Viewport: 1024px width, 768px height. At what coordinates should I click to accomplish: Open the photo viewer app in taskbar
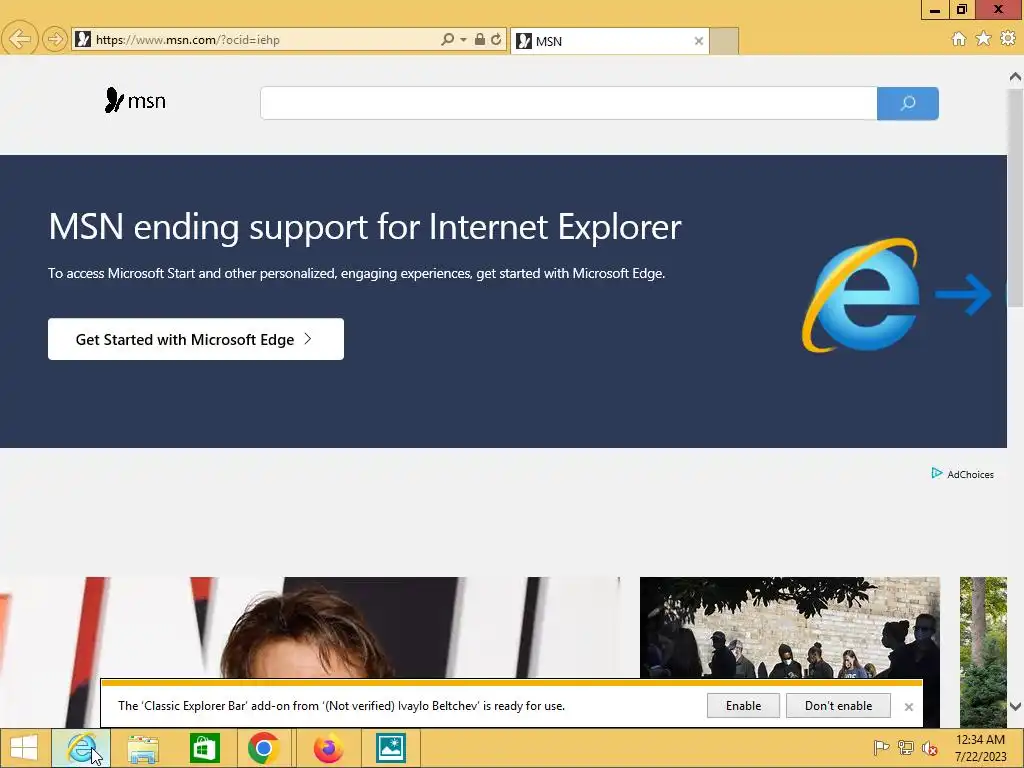coord(391,748)
